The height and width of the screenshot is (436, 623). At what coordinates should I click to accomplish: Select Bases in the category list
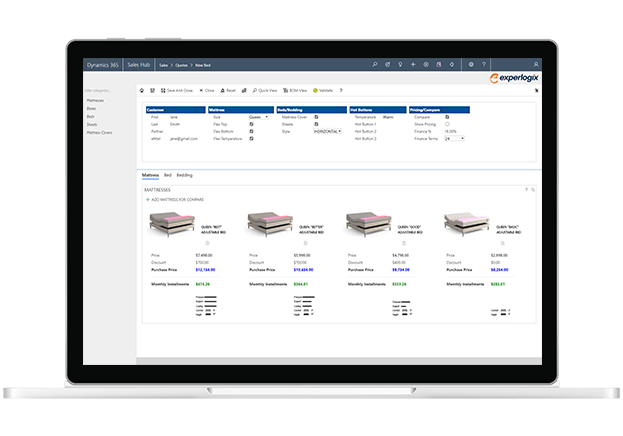point(91,109)
